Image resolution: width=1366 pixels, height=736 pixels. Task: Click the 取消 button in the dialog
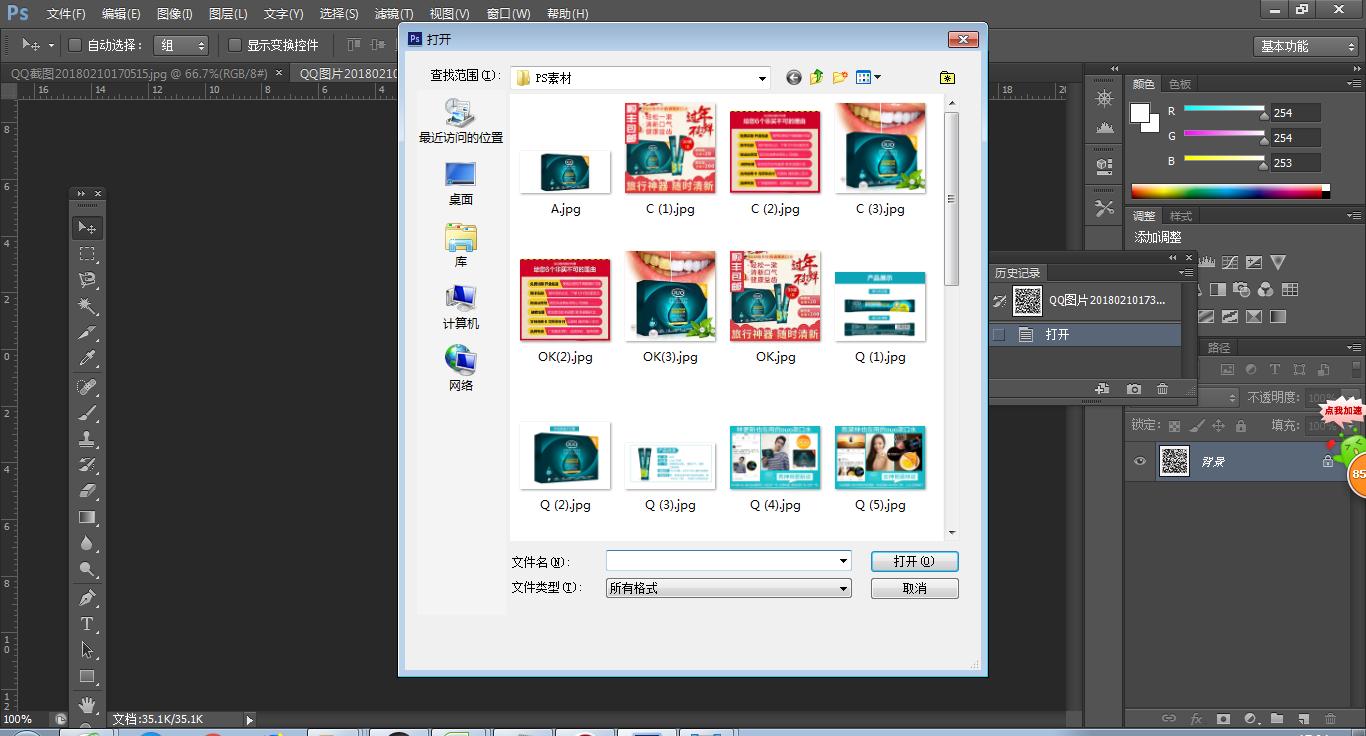point(913,588)
